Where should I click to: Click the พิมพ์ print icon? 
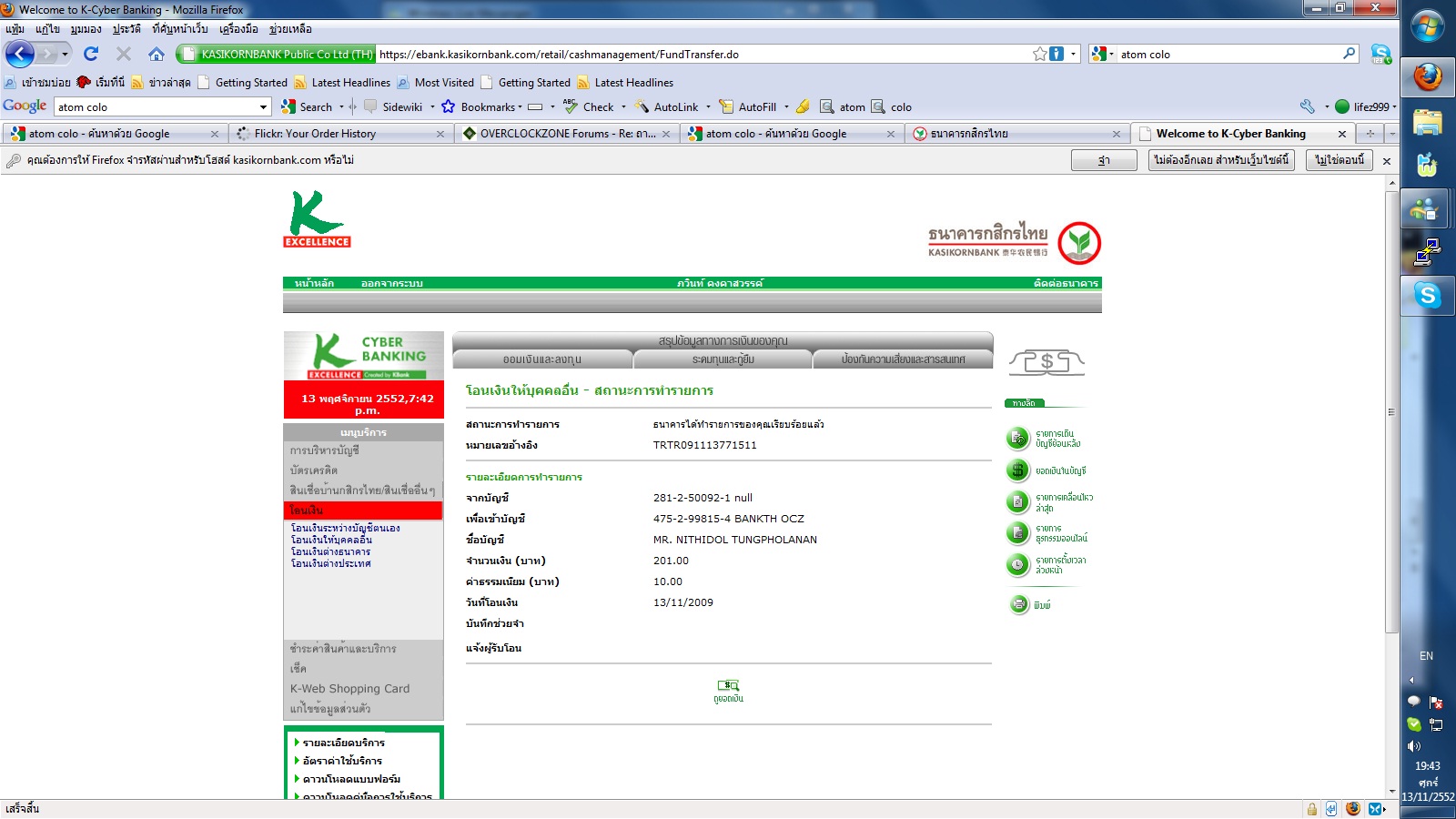[x=1018, y=604]
